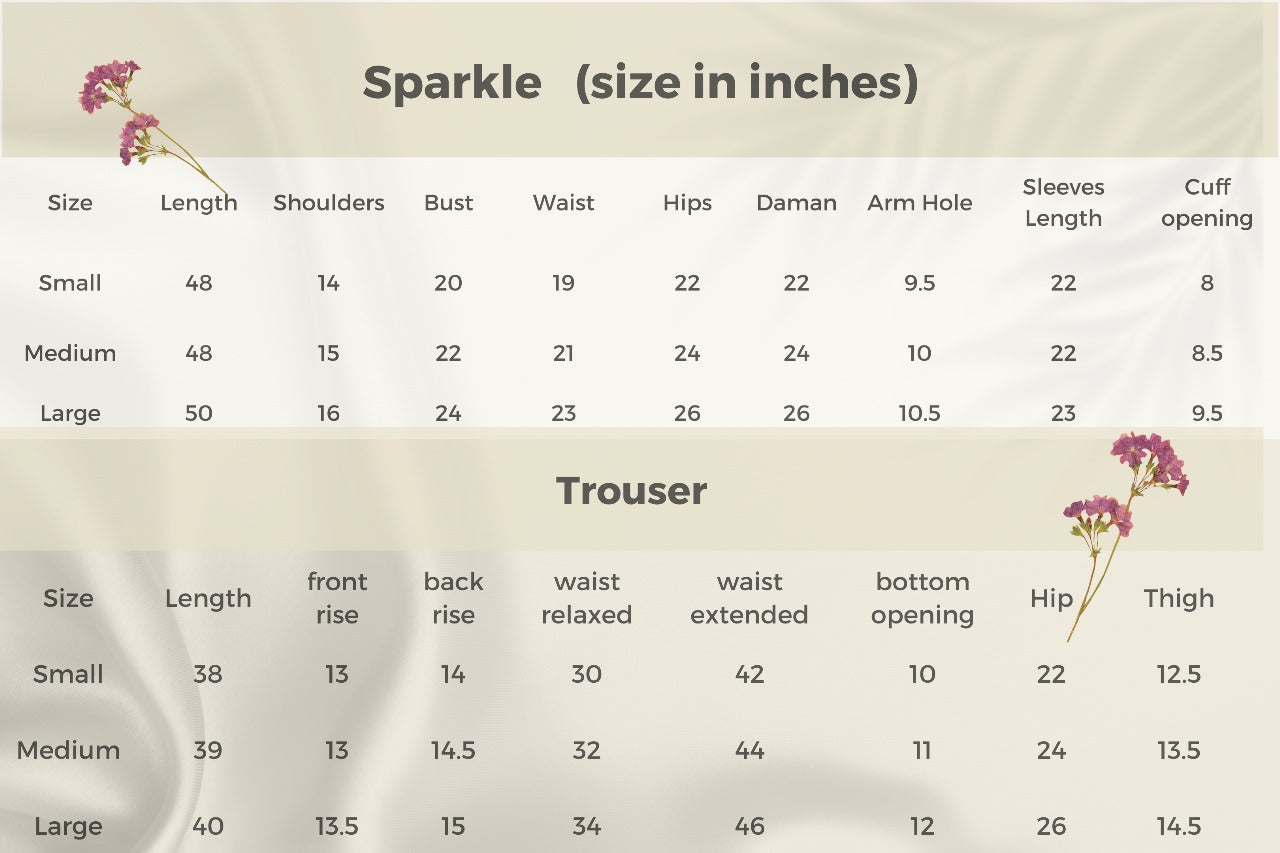Click the Daman column header
Screen dimensions: 1280x853
click(x=796, y=203)
